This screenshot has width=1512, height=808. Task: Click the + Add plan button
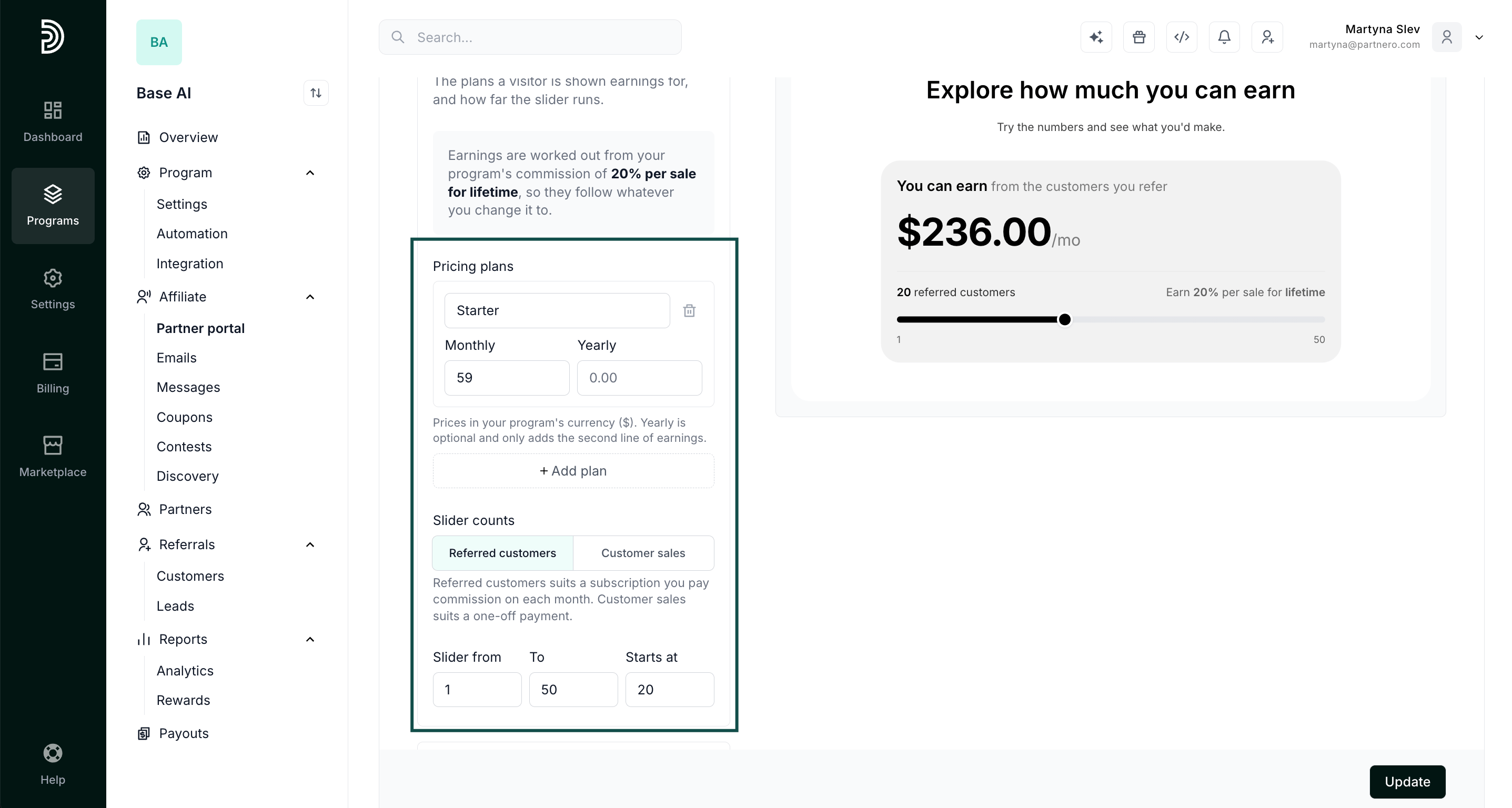point(573,471)
